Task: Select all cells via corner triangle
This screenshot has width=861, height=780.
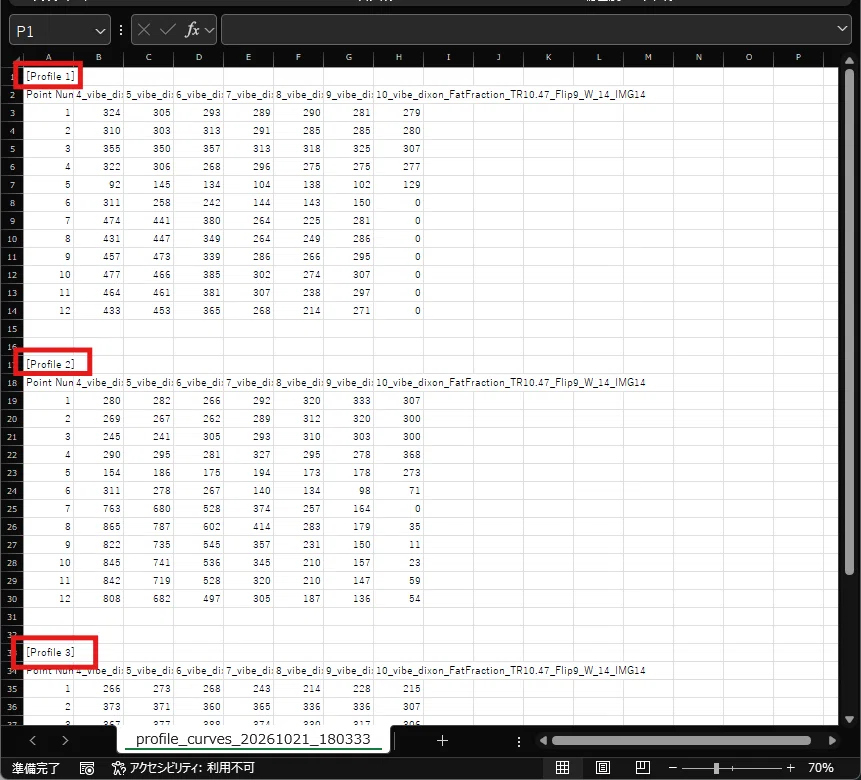Action: [18, 59]
